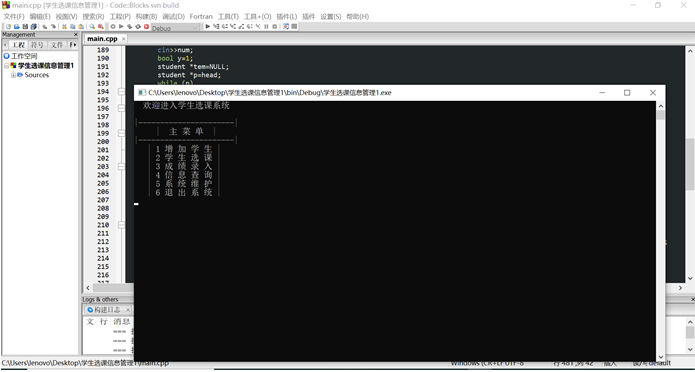Viewport: 695px width, 372px height.
Task: Toggle code fold marker at line 203
Action: pos(121,166)
